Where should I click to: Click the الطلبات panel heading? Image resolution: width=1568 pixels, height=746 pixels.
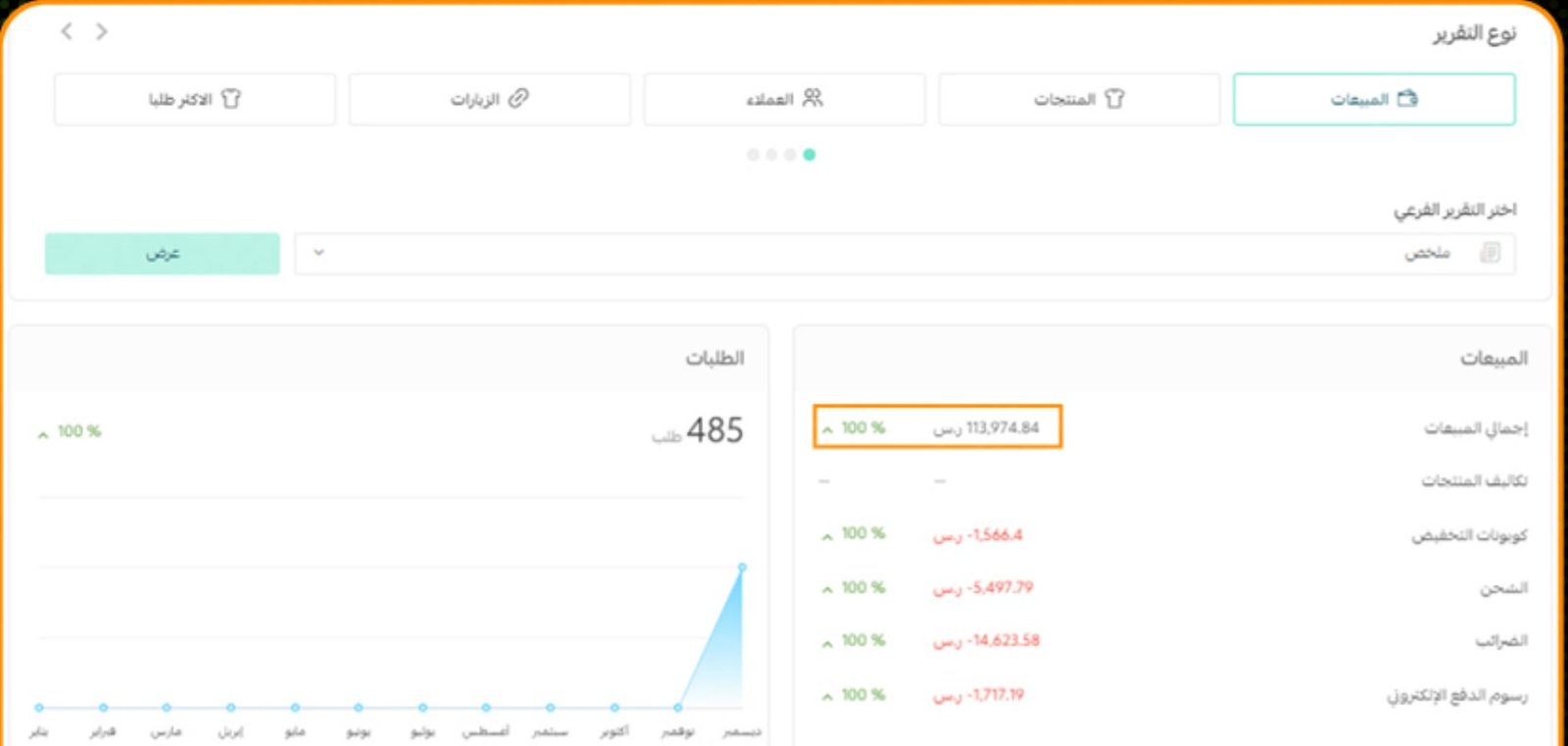pyautogui.click(x=714, y=358)
